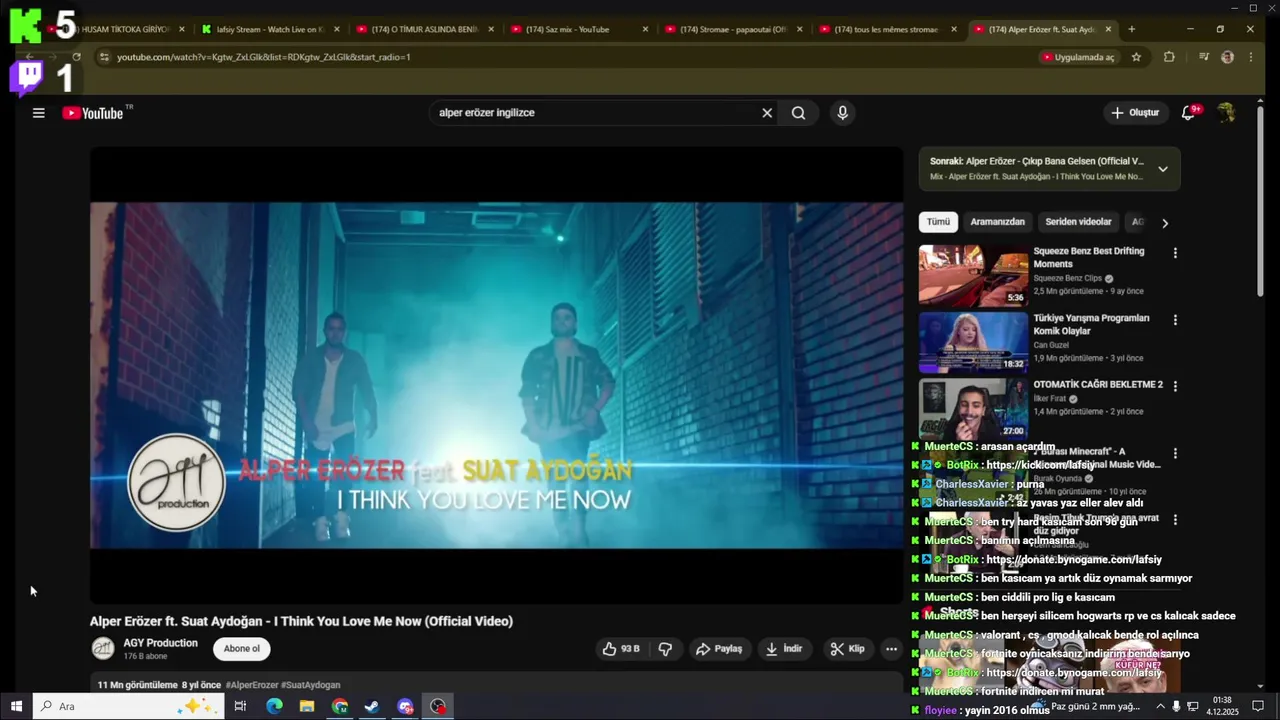Expand the Sonraki mix playlist panel
Image resolution: width=1280 pixels, height=720 pixels.
tap(1162, 169)
